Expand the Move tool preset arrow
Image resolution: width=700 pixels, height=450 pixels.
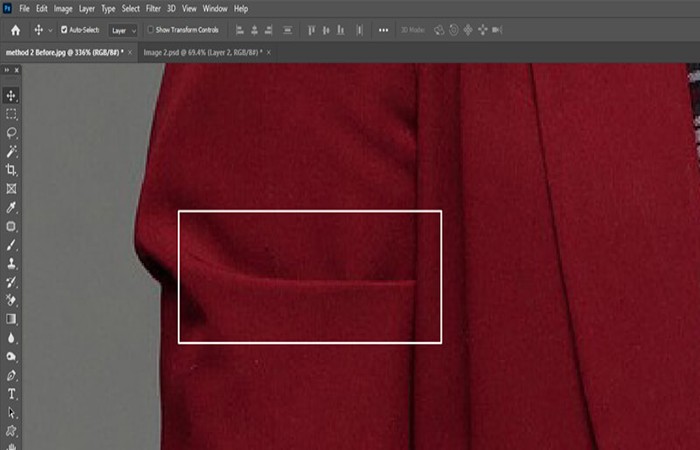[50, 30]
